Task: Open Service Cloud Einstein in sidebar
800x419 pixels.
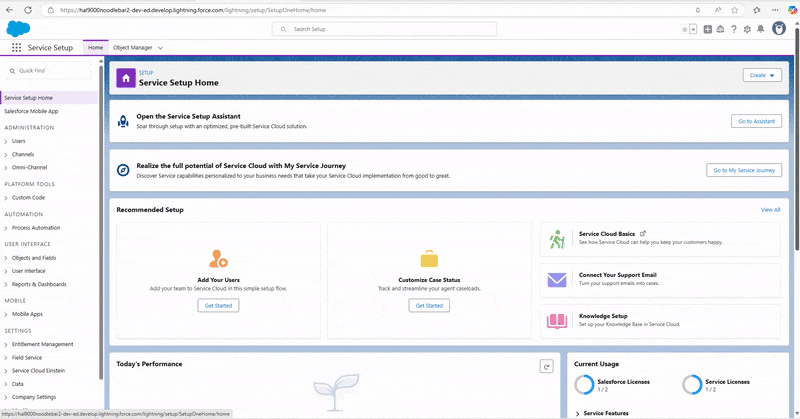Action: 38,371
